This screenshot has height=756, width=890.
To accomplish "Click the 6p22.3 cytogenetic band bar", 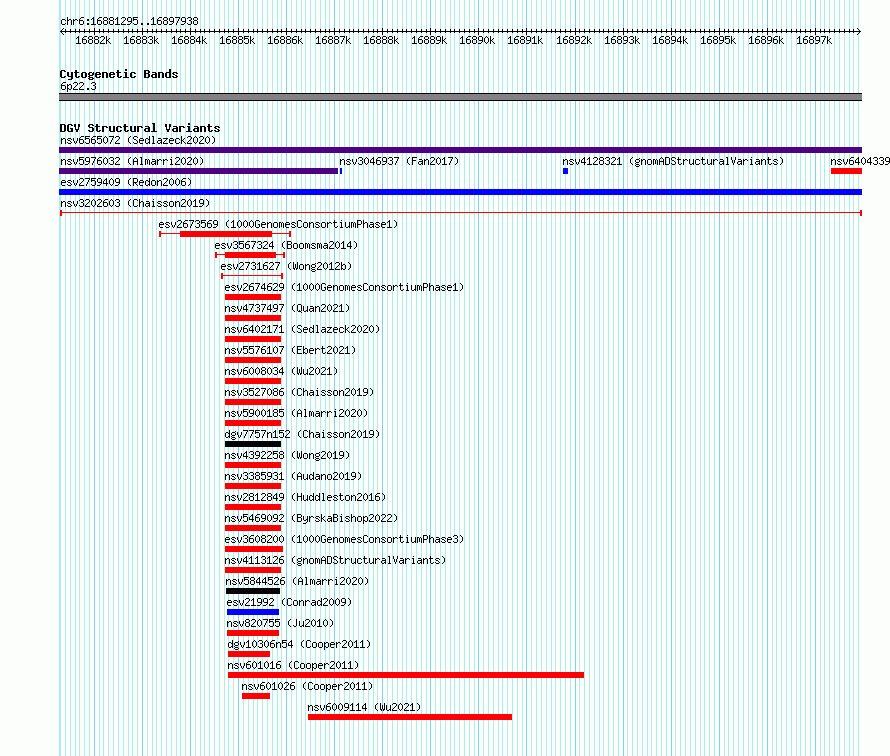I will click(460, 97).
